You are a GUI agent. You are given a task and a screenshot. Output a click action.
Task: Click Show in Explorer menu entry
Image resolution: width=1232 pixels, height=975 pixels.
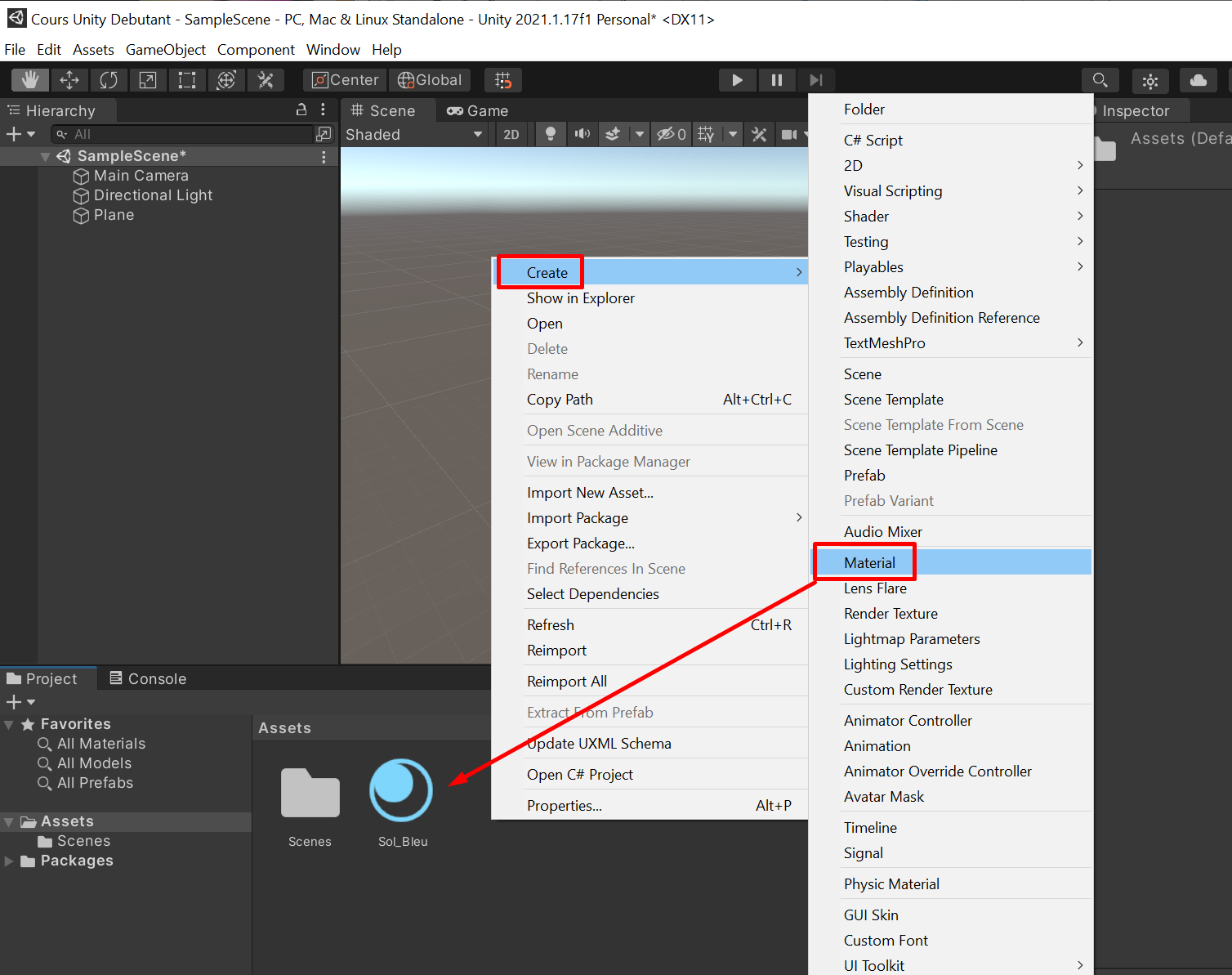coord(650,297)
